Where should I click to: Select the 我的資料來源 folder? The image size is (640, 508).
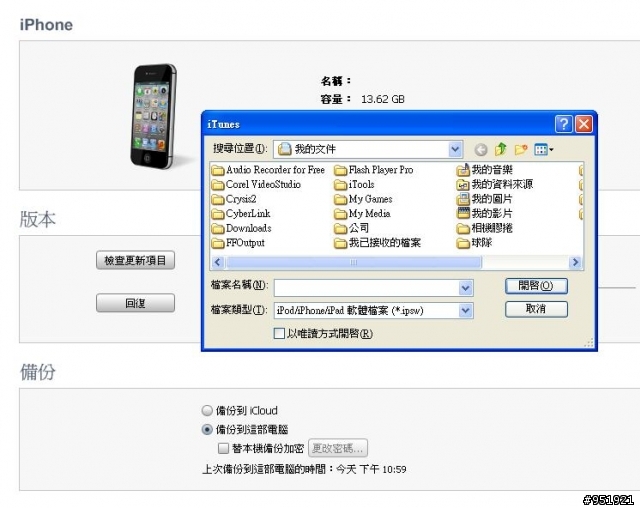click(x=495, y=184)
